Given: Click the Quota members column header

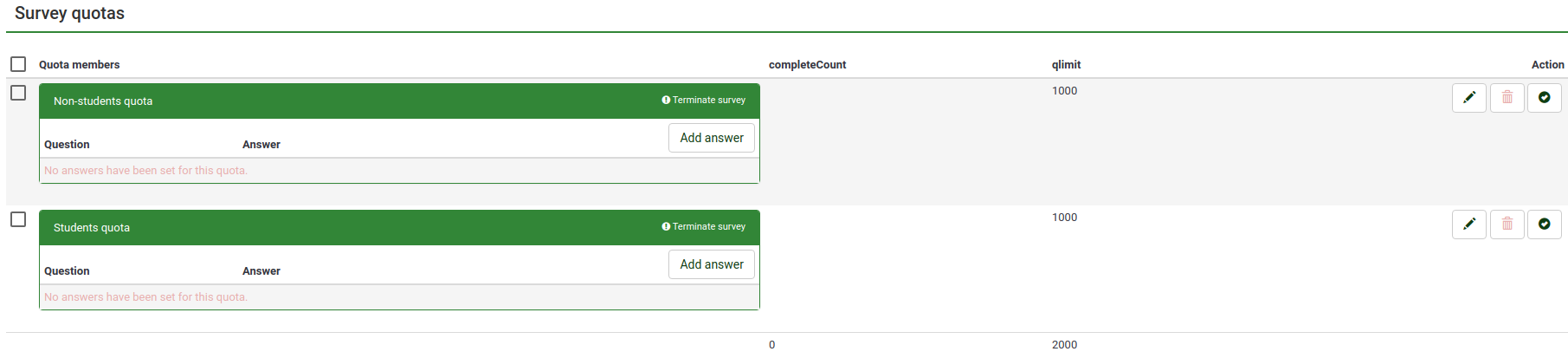Looking at the screenshot, I should (79, 65).
